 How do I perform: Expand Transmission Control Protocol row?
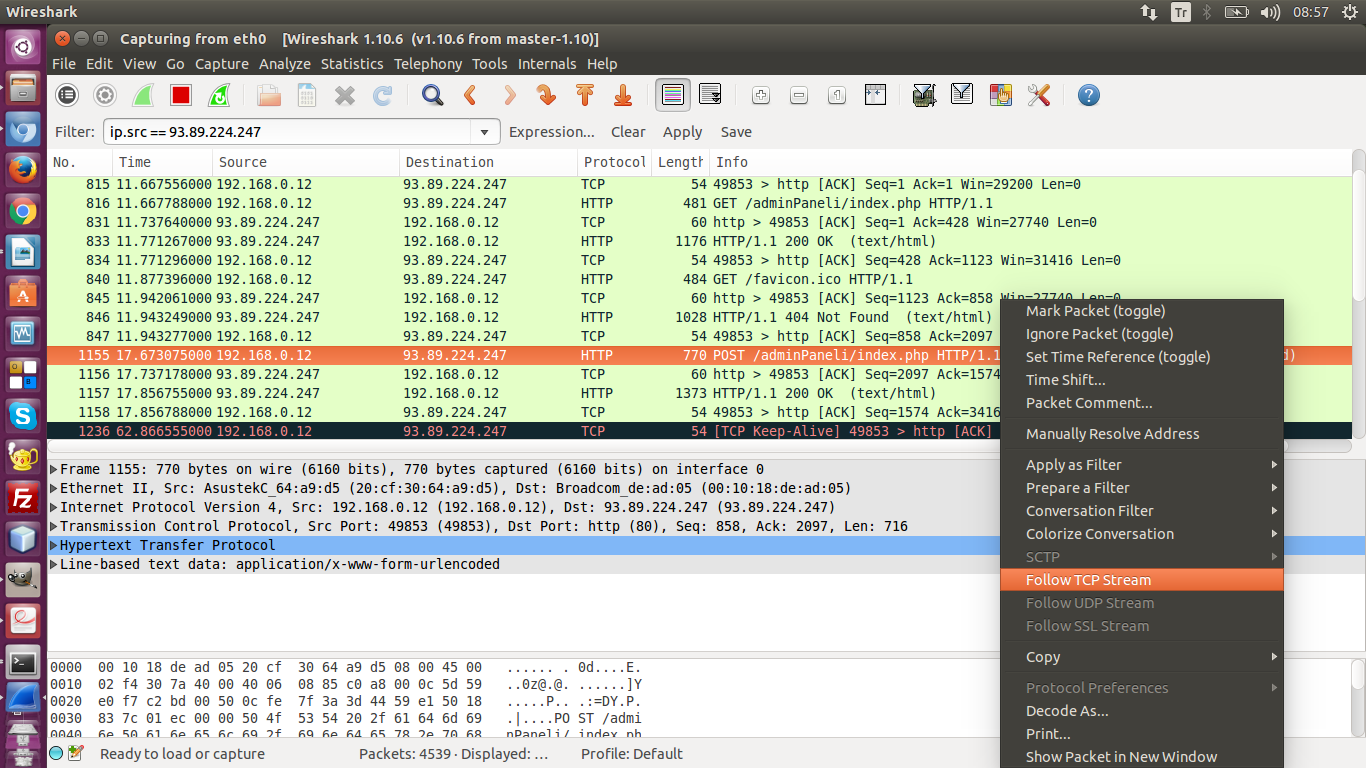54,526
